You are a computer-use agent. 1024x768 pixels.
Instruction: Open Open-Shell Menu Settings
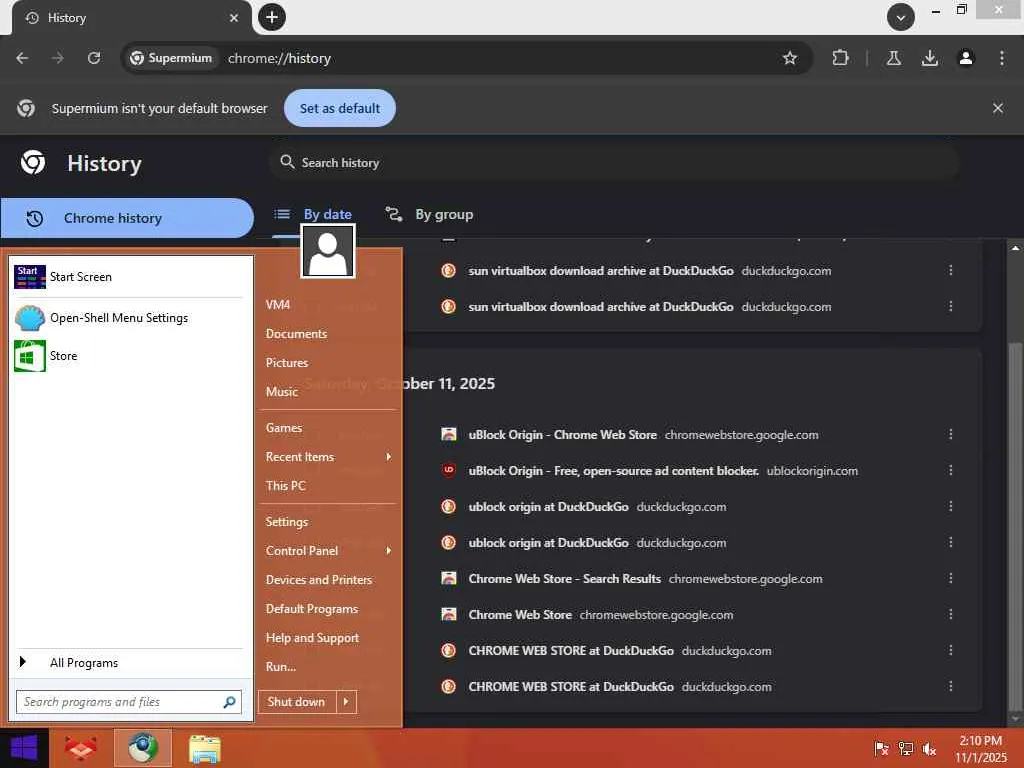click(129, 318)
